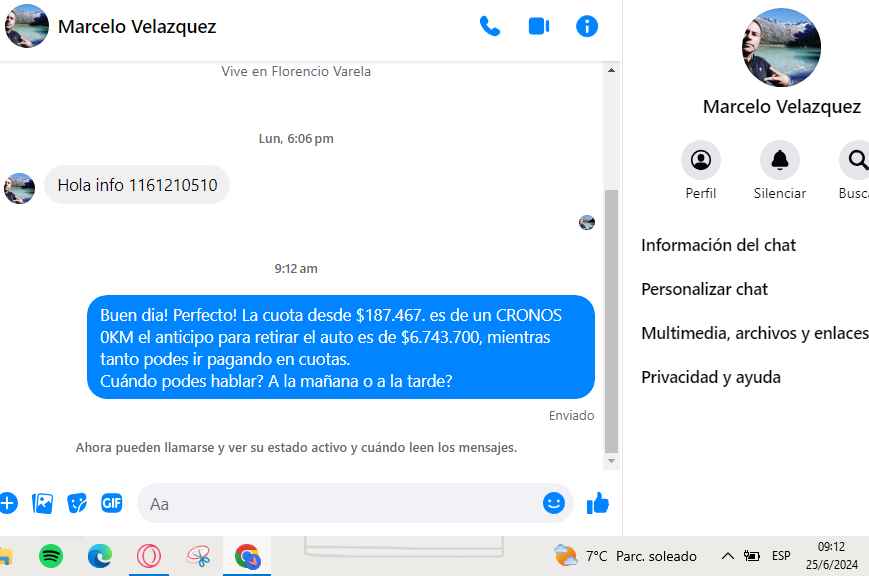
Task: Start a voice call with Marcelo Velazquez
Action: click(x=490, y=26)
